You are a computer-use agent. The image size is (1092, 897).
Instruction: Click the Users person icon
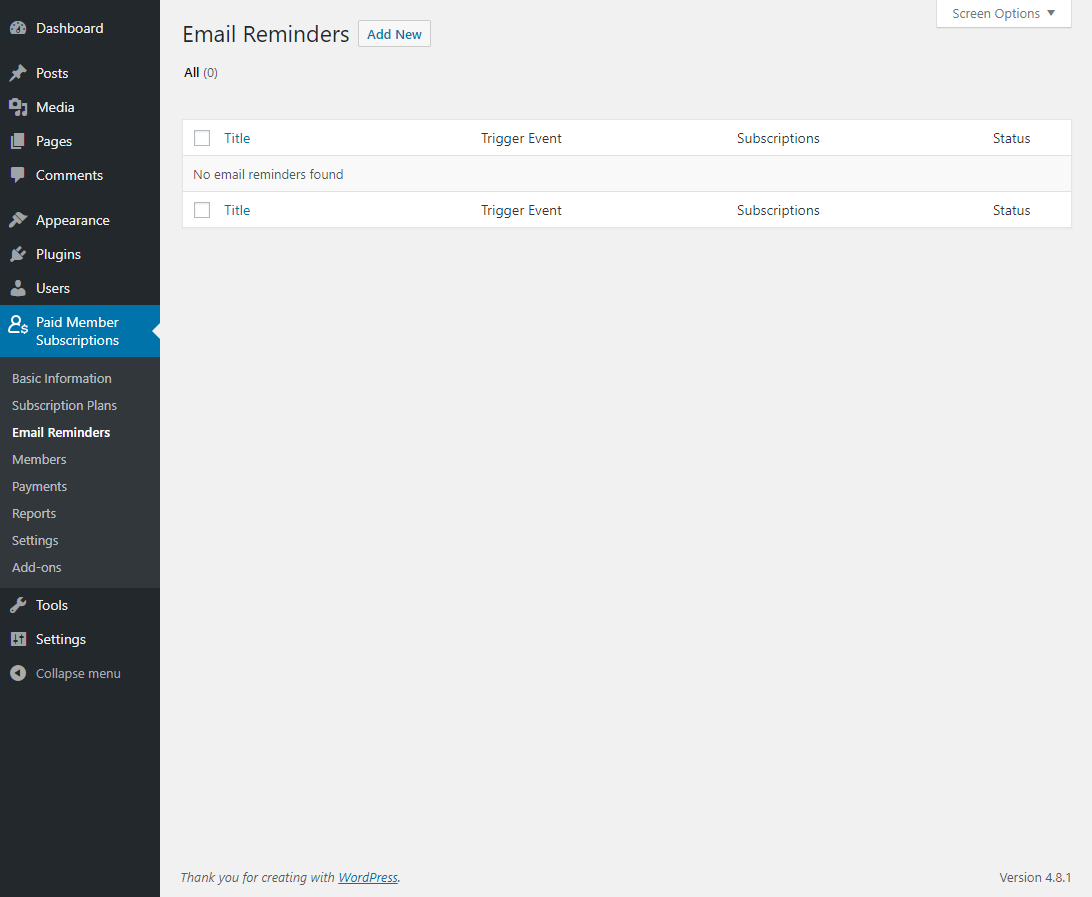click(x=18, y=288)
